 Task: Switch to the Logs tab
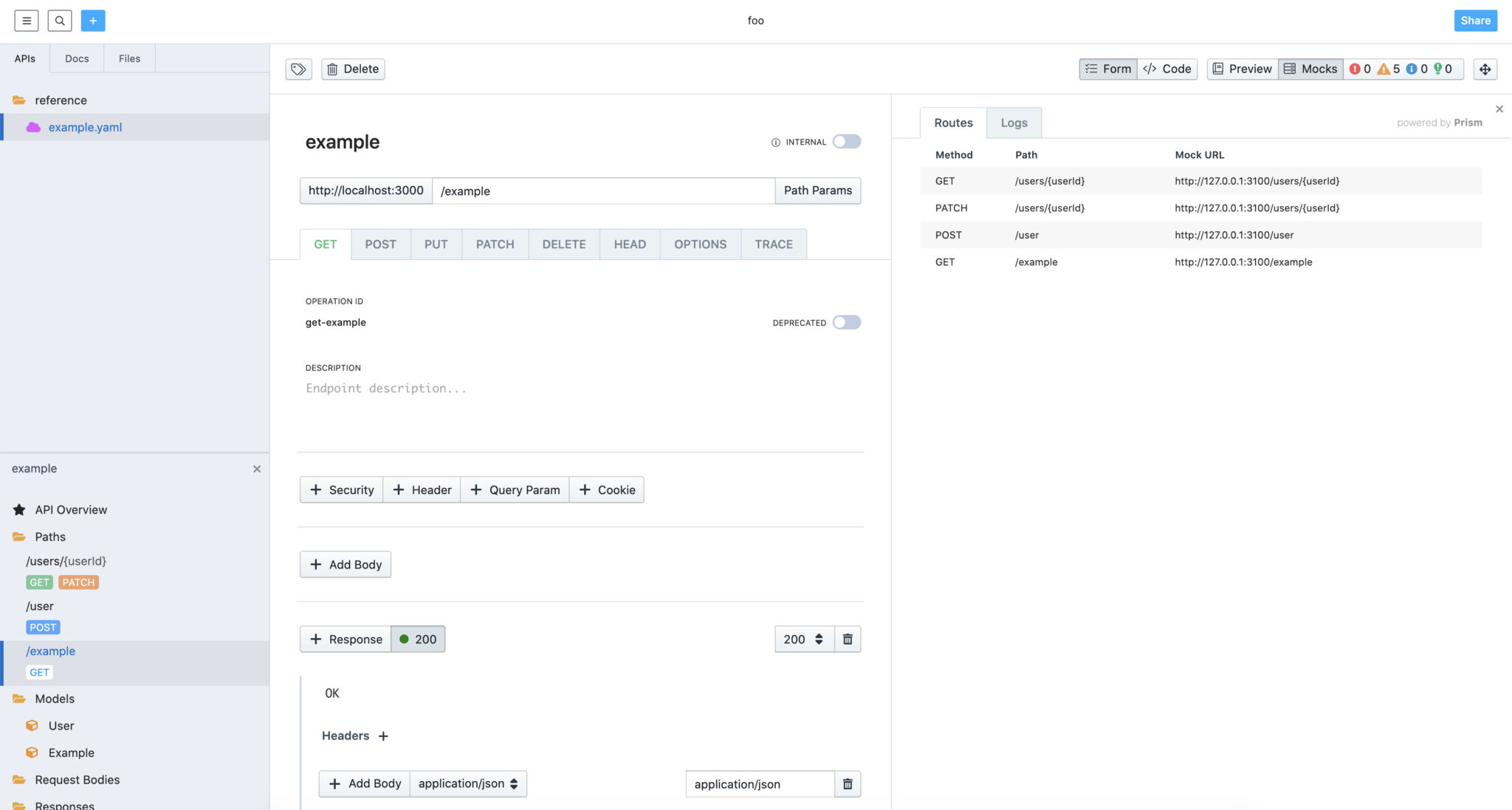pyautogui.click(x=1014, y=123)
